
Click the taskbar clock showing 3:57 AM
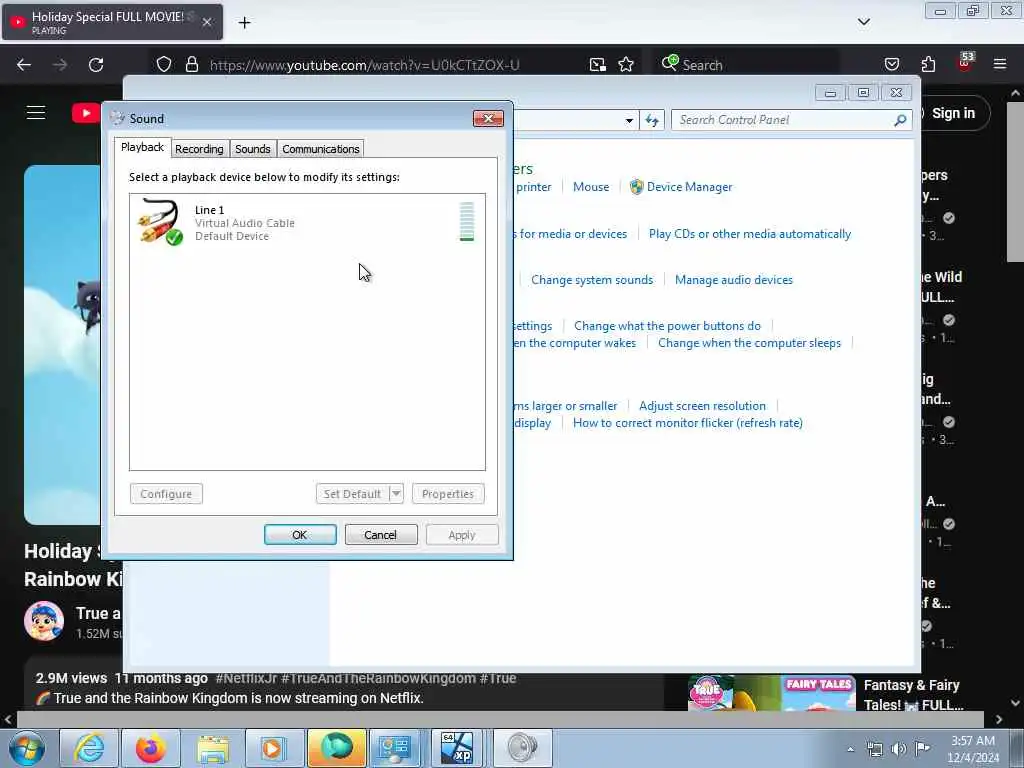pos(973,749)
